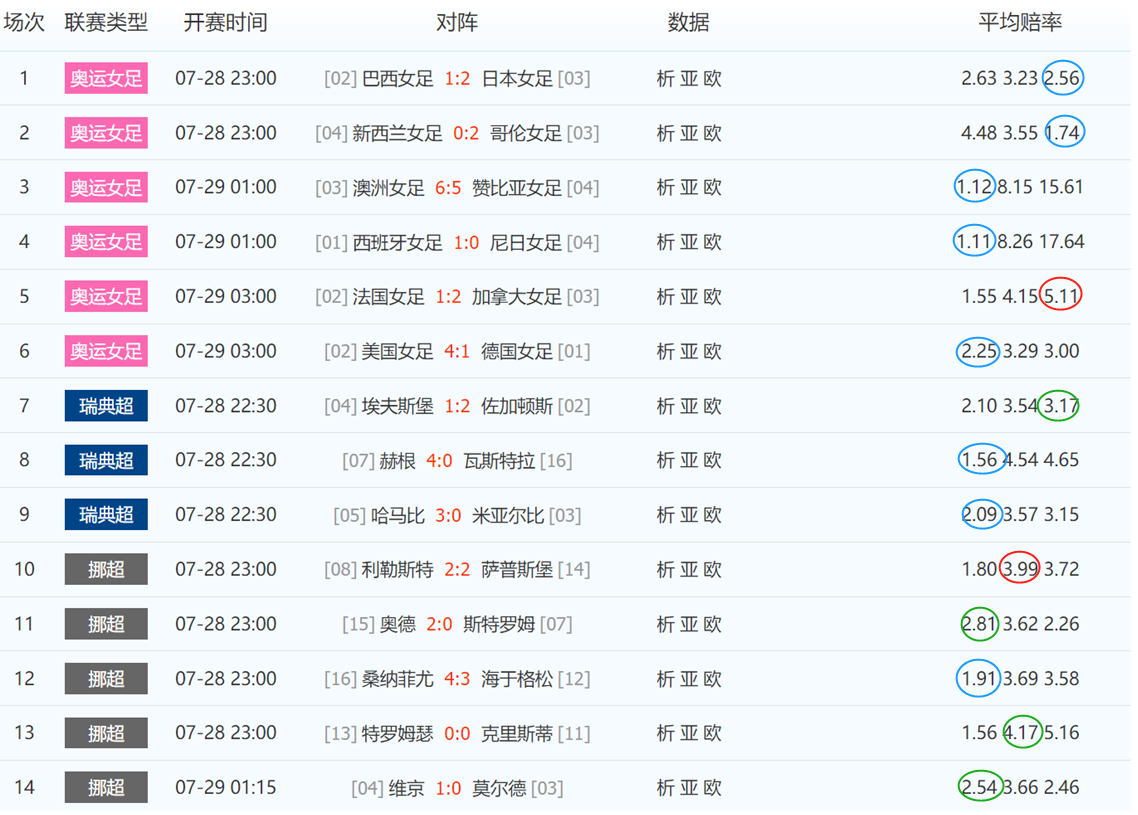Open 亚 link in 澳洲女足 row
Image resolution: width=1138 pixels, height=815 pixels.
[689, 187]
